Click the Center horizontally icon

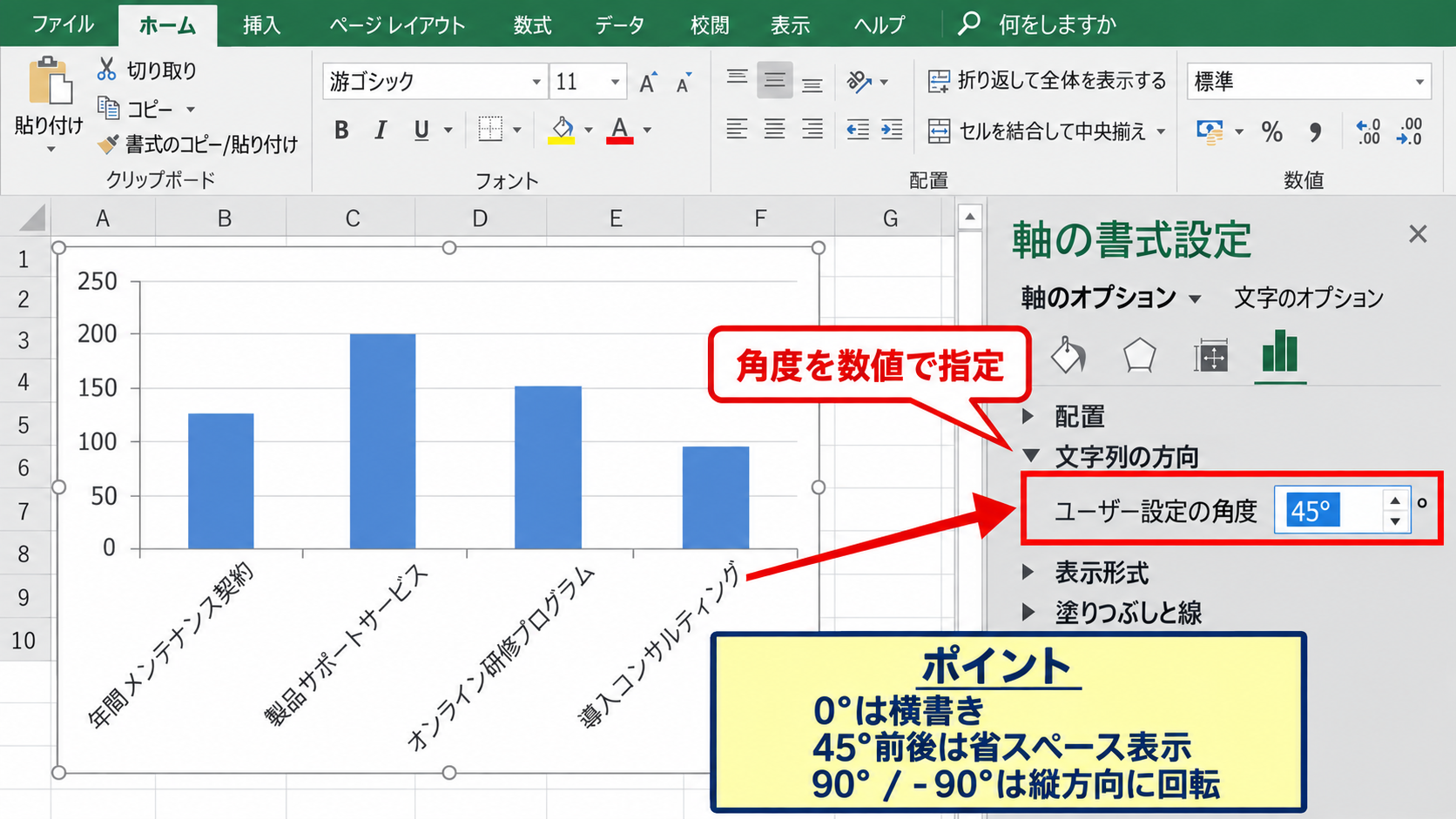pyautogui.click(x=774, y=130)
